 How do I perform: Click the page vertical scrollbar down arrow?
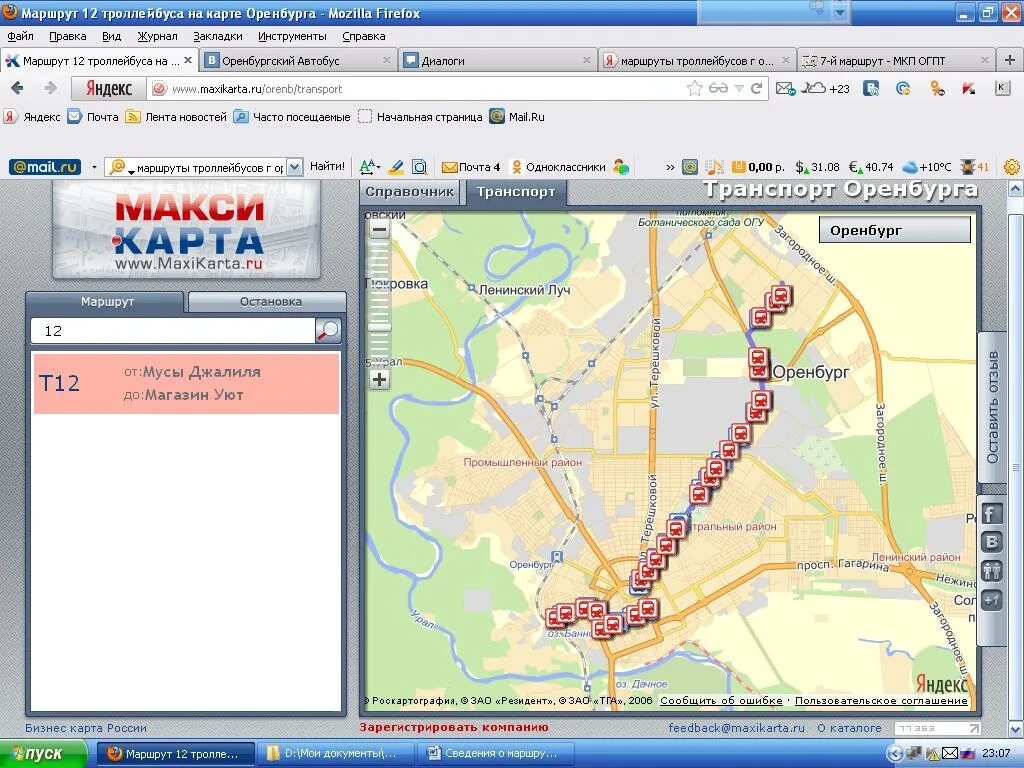coord(1016,729)
